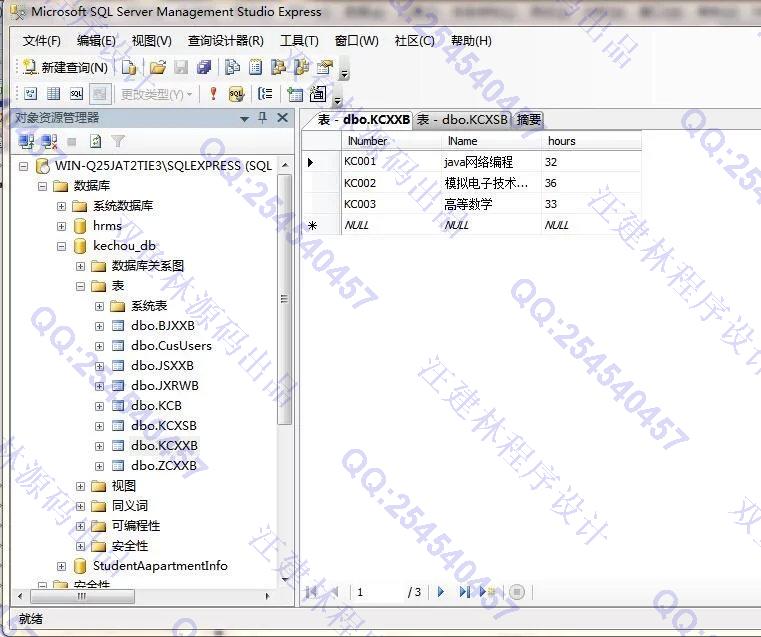Image resolution: width=761 pixels, height=637 pixels.
Task: Collapse the kechou_db database node
Action: click(61, 246)
